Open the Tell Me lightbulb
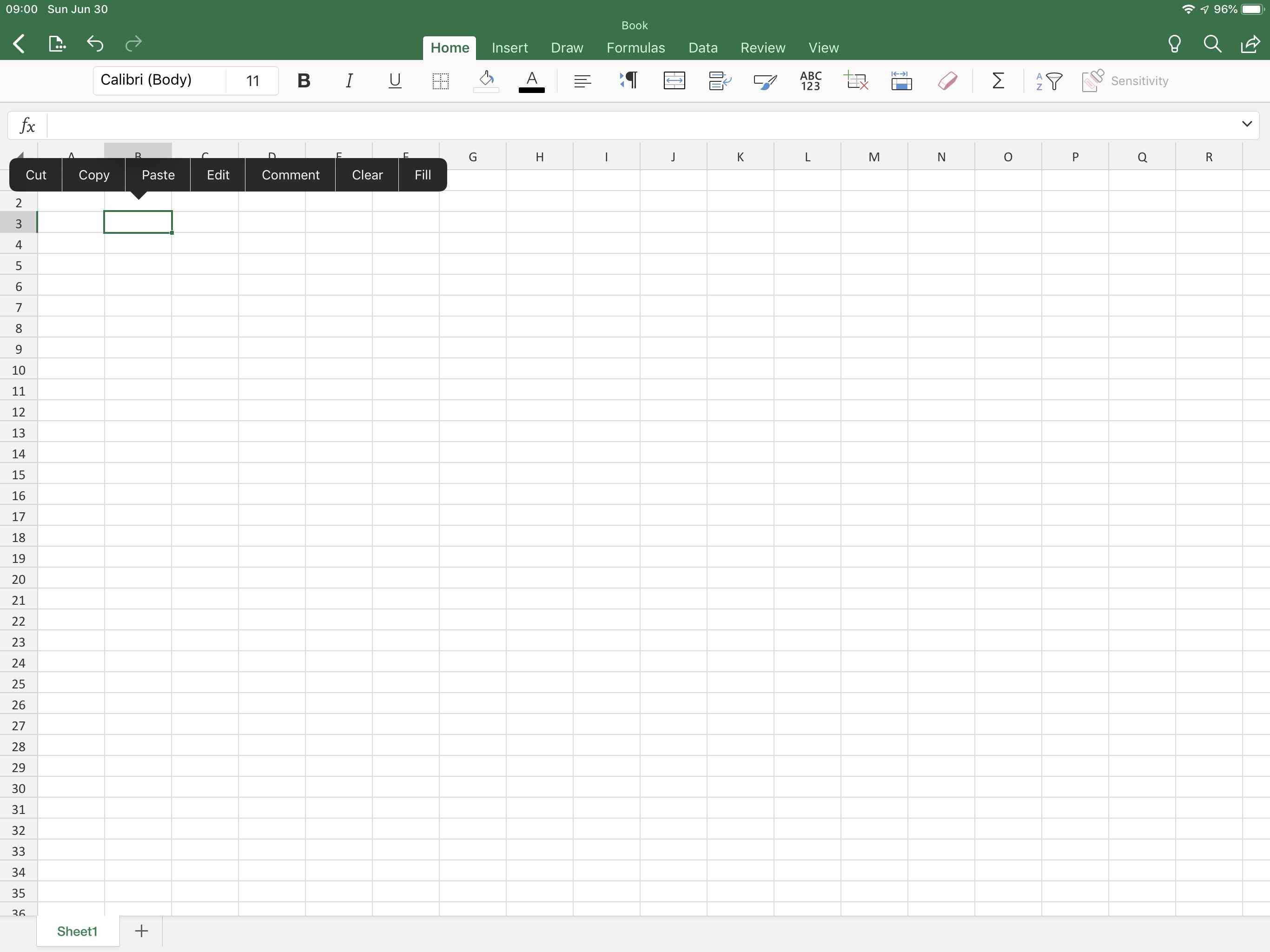Image resolution: width=1270 pixels, height=952 pixels. tap(1174, 44)
